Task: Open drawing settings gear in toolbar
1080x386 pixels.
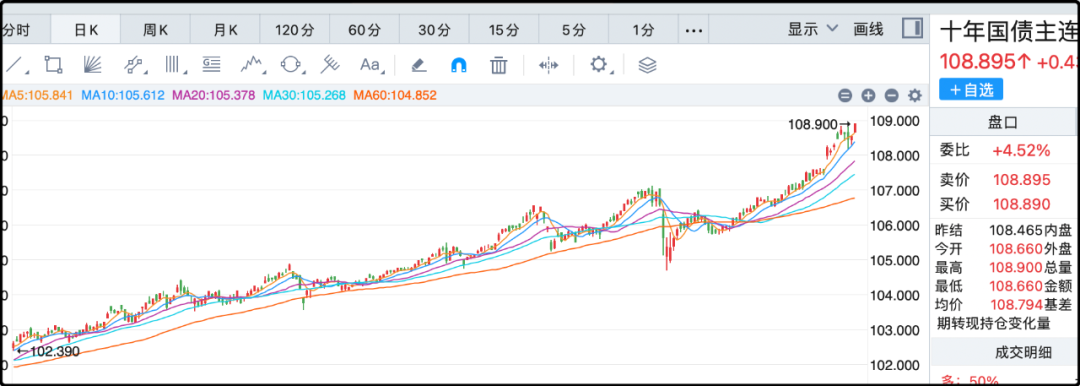Action: point(599,65)
